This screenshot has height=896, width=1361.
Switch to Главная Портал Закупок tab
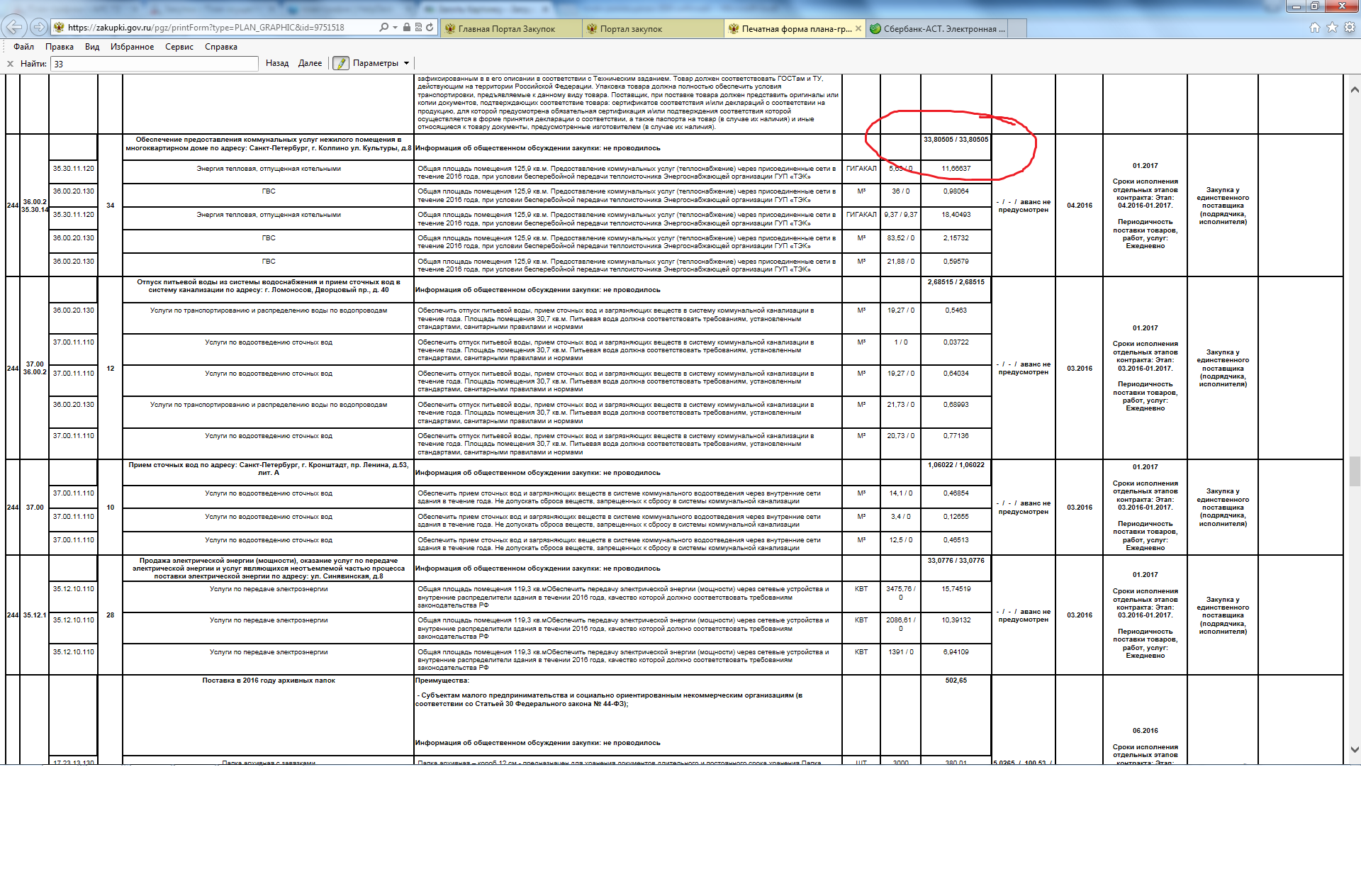pyautogui.click(x=506, y=29)
